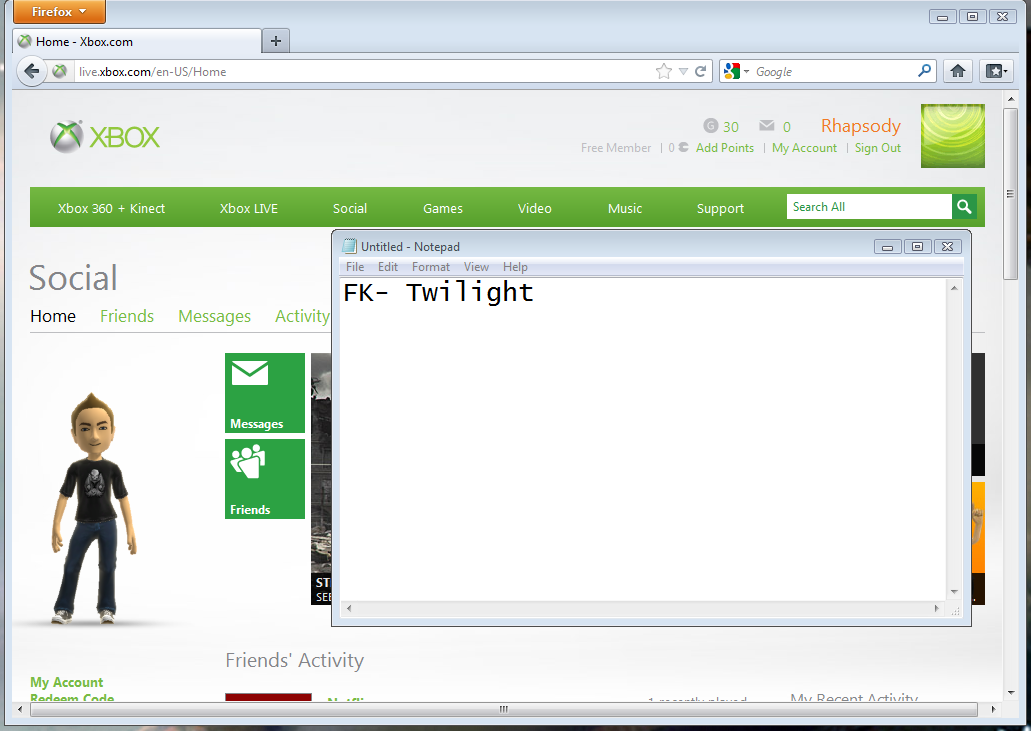
Task: Click in the Search All field
Action: (x=869, y=206)
